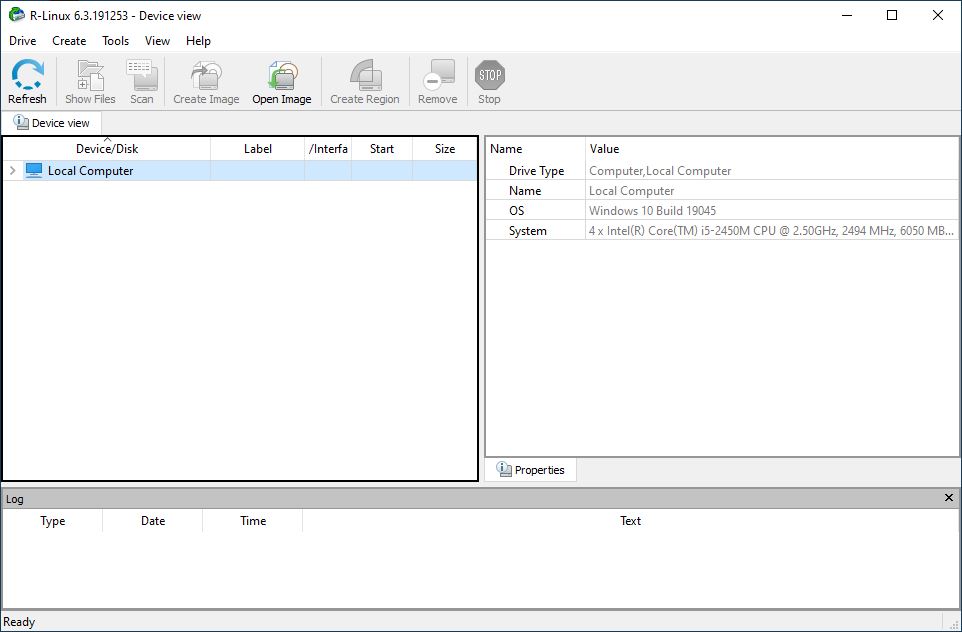The image size is (962, 632).
Task: Open the Create menu
Action: click(x=69, y=40)
